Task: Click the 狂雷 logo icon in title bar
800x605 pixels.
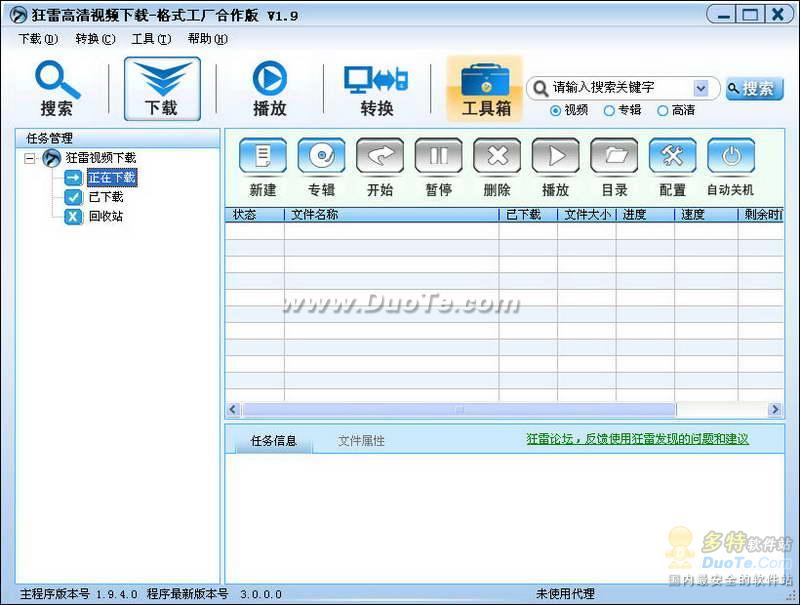Action: [x=18, y=15]
